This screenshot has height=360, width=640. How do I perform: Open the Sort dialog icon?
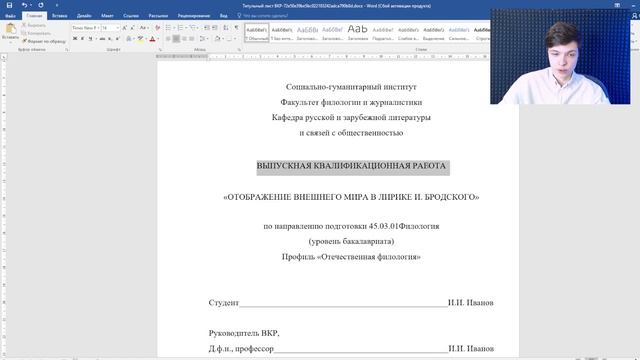(226, 28)
